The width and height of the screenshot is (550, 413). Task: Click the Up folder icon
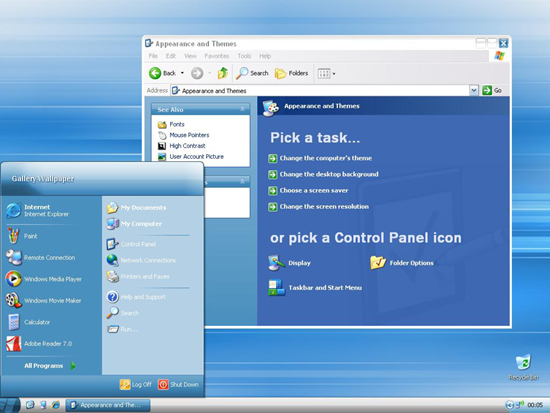(223, 73)
